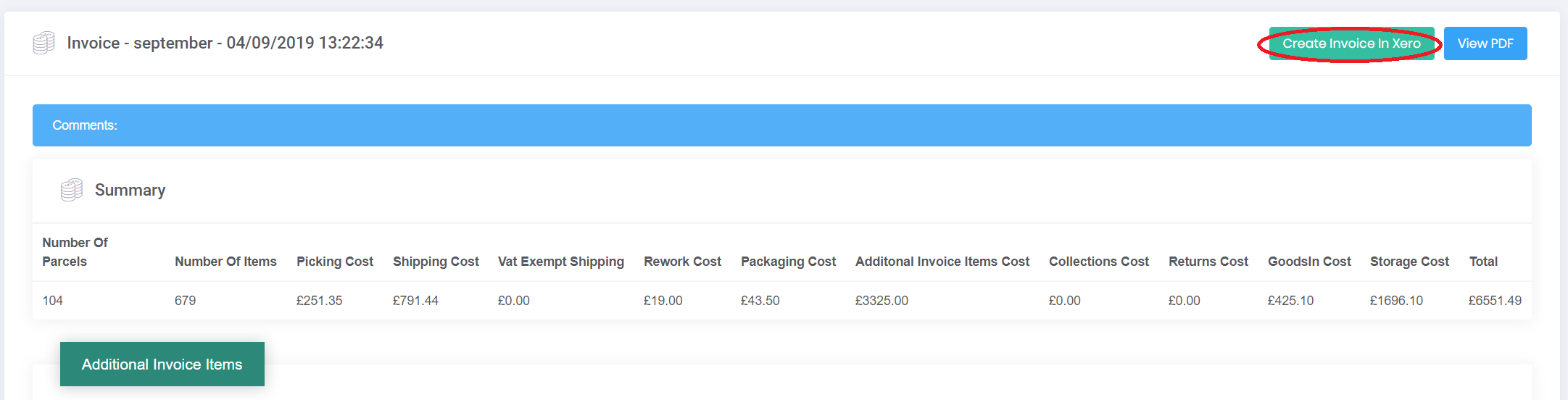The width and height of the screenshot is (1568, 400).
Task: Click the Picking Cost column header
Action: (x=335, y=262)
